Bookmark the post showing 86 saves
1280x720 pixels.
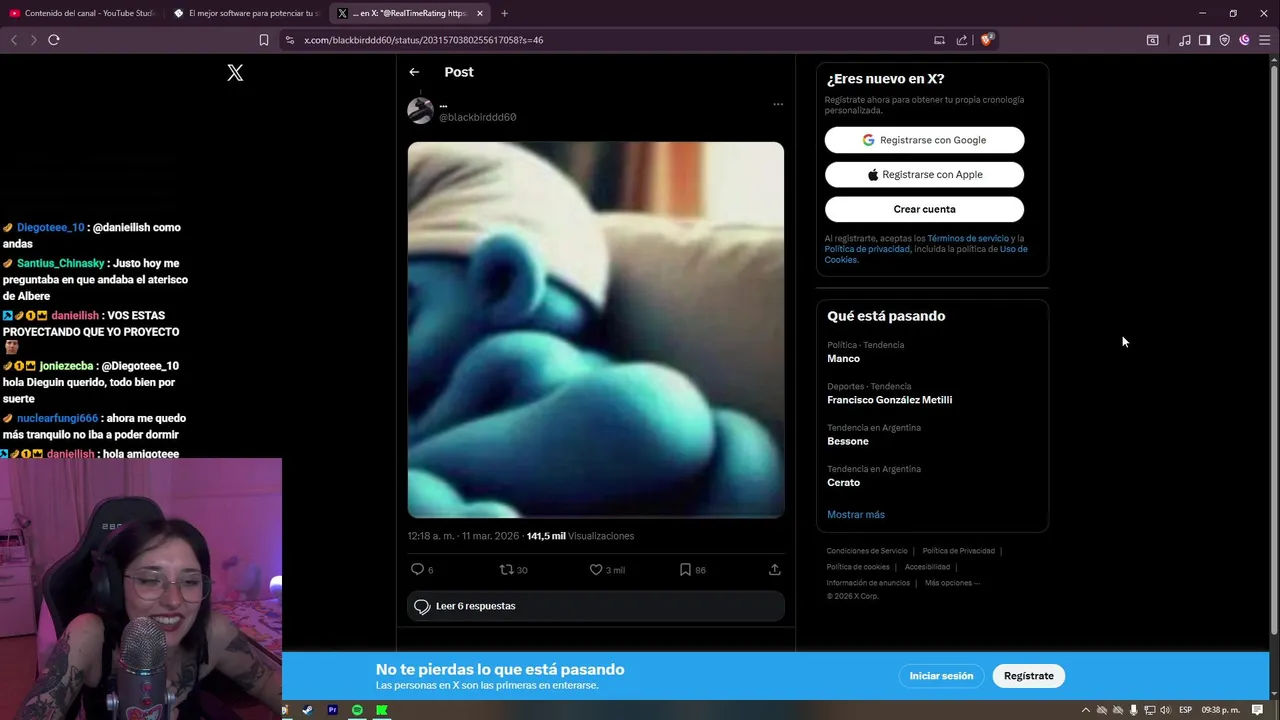(x=685, y=569)
